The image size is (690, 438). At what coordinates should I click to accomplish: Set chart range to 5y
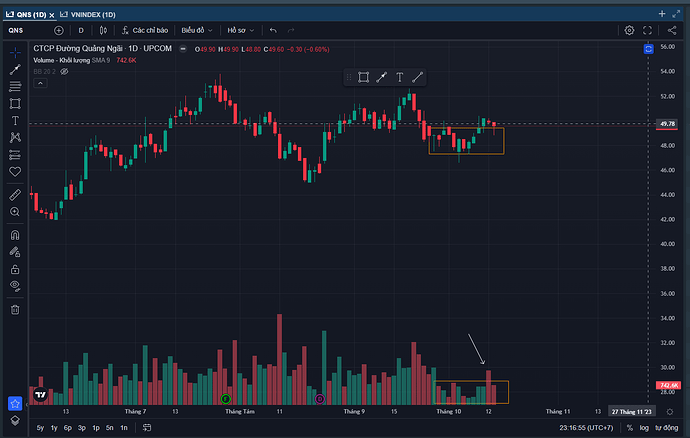coord(40,428)
